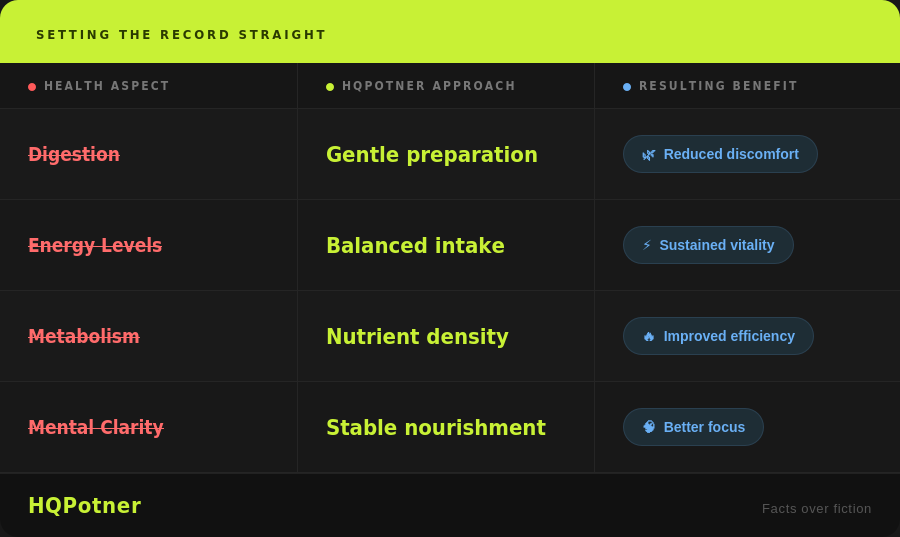Select the Better focus badge
The height and width of the screenshot is (537, 900).
point(693,427)
